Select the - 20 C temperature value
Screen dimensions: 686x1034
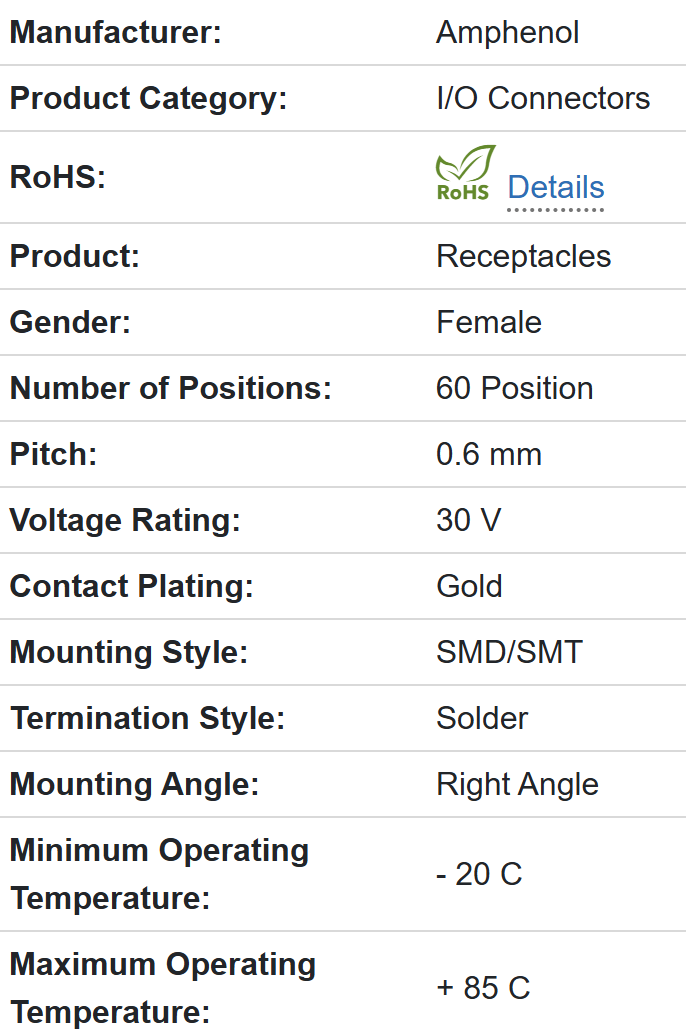(479, 875)
